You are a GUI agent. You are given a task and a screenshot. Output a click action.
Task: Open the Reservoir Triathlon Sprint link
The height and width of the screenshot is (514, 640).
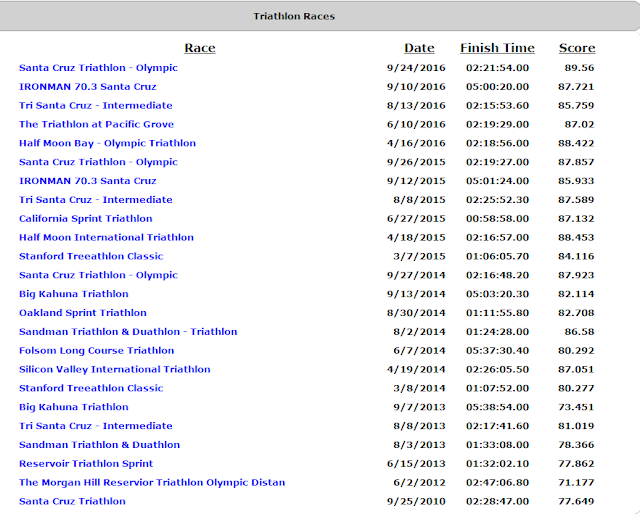click(x=86, y=463)
